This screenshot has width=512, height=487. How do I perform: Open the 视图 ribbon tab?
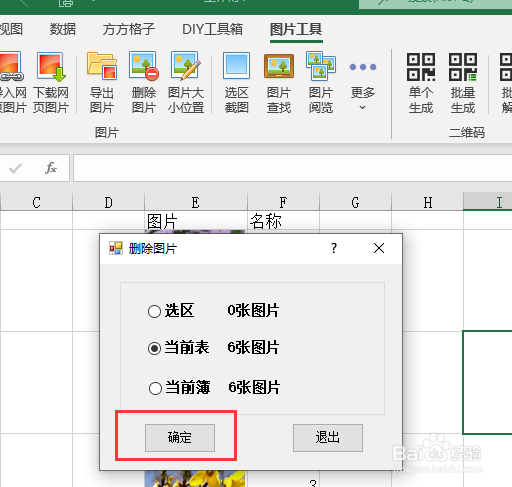pos(11,29)
